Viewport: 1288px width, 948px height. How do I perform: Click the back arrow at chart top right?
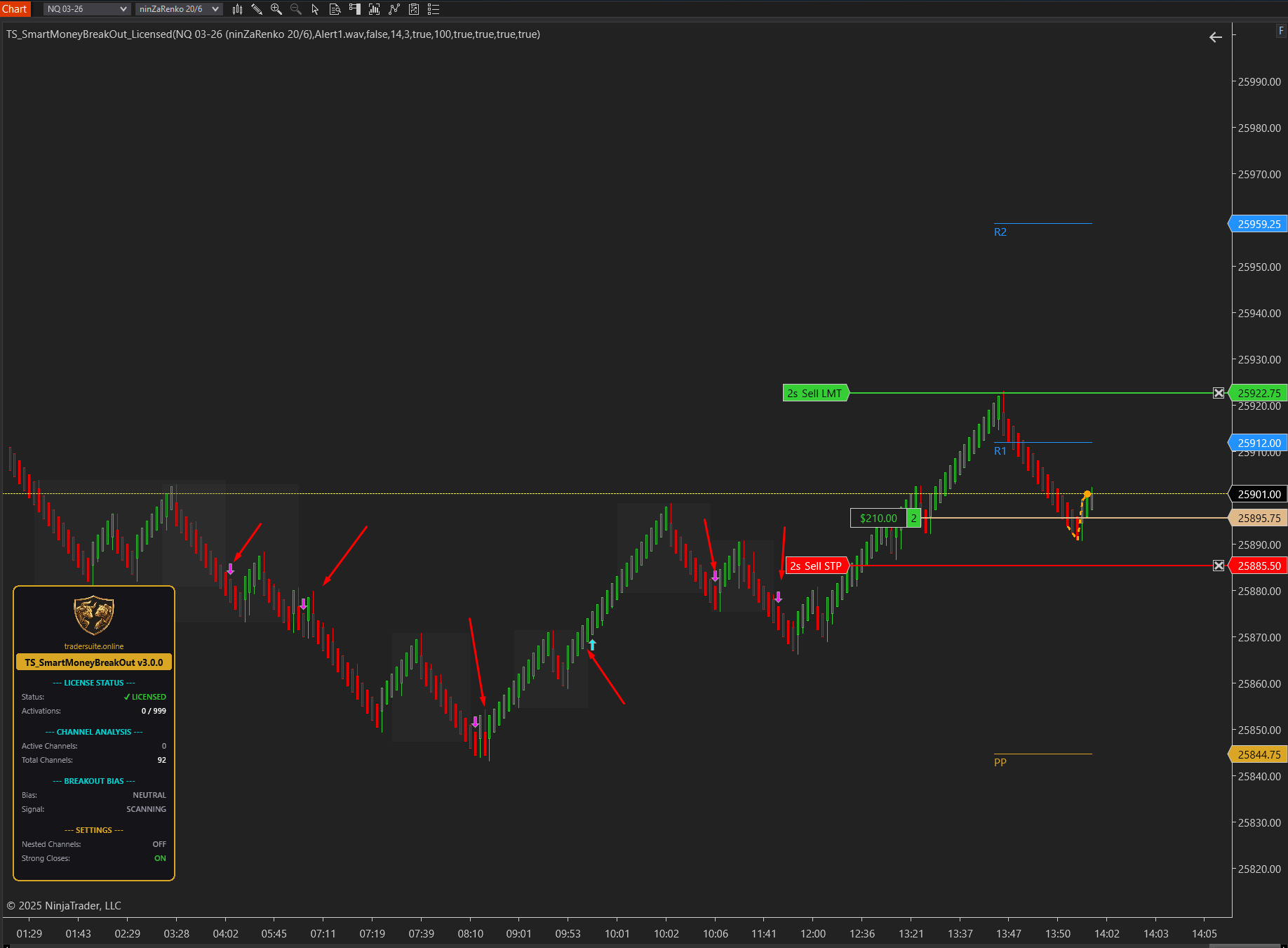[1216, 37]
